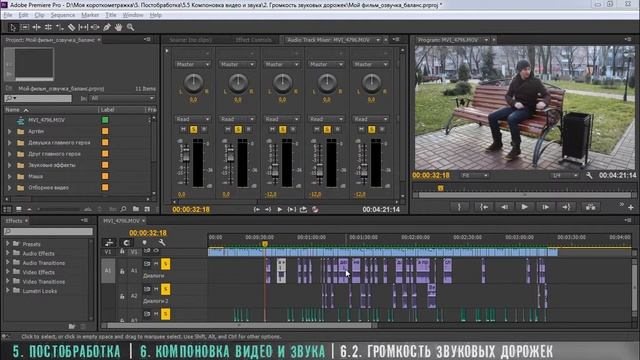Image resolution: width=640 pixels, height=360 pixels.
Task: Select the Razor tool
Action: point(71,27)
